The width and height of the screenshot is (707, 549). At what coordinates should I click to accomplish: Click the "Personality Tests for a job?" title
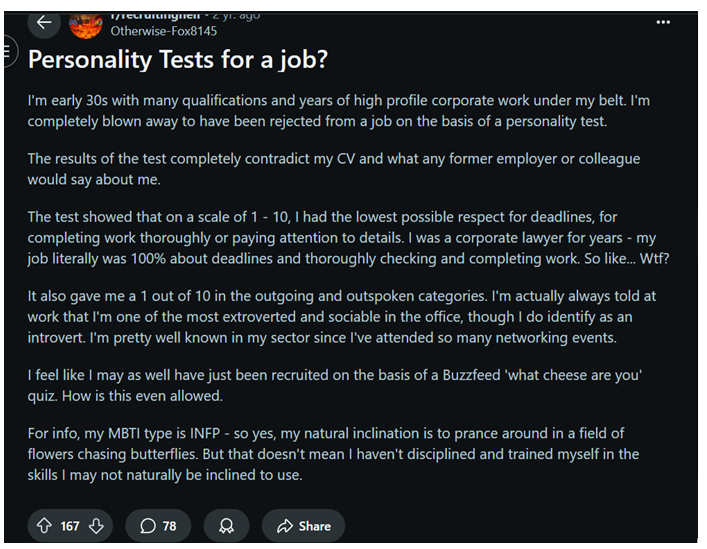[x=178, y=60]
